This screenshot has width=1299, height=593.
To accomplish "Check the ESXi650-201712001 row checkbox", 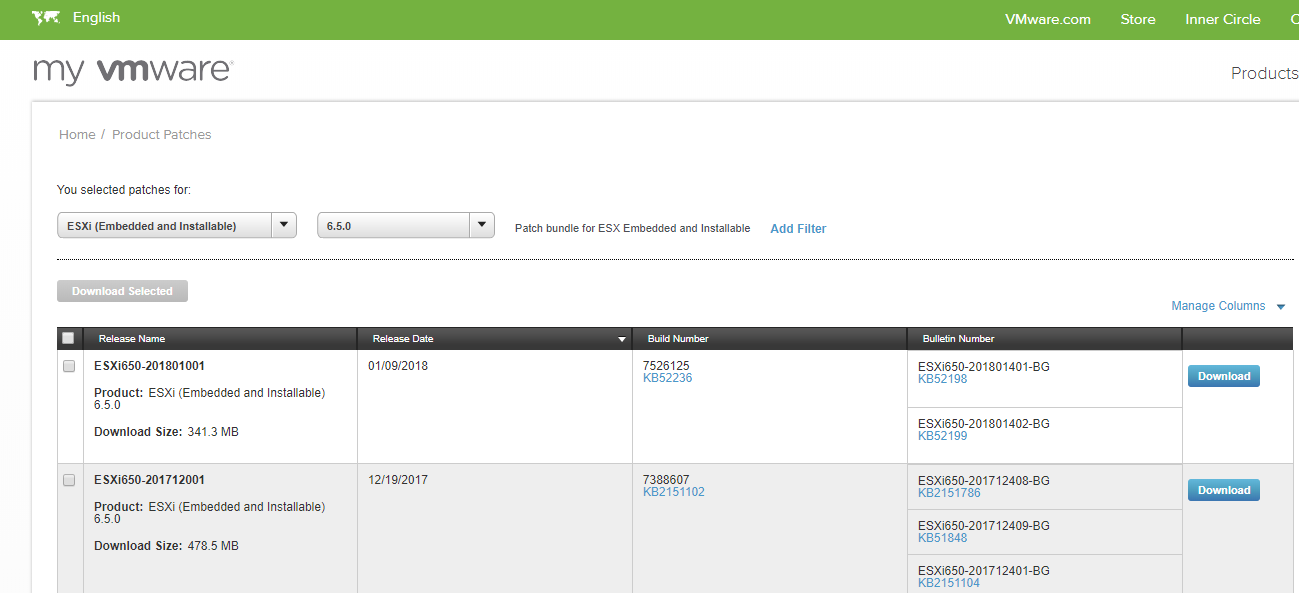I will point(69,480).
